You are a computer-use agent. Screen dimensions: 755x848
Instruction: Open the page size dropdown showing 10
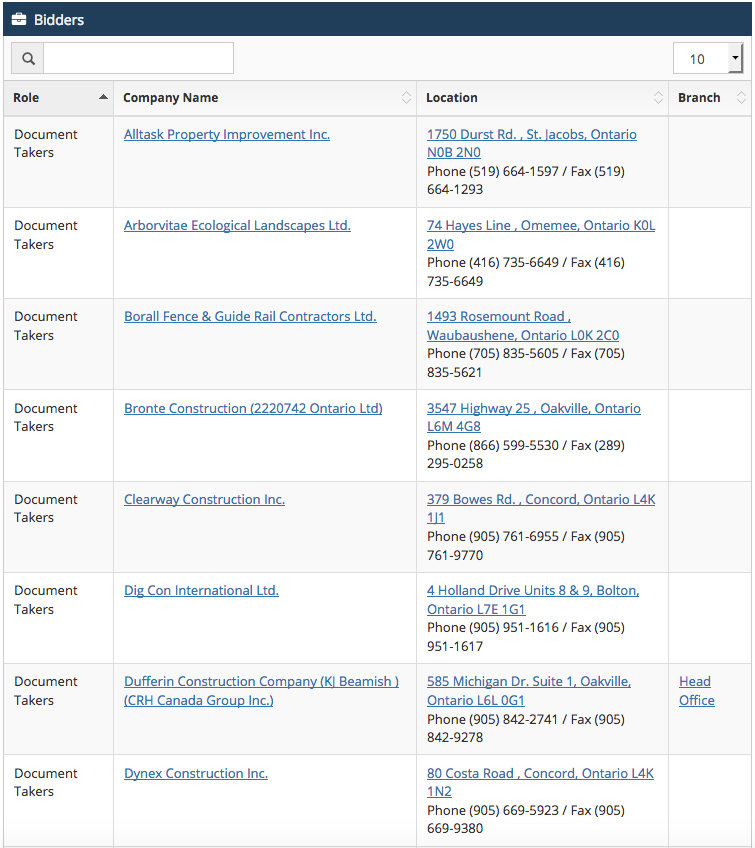[x=708, y=58]
